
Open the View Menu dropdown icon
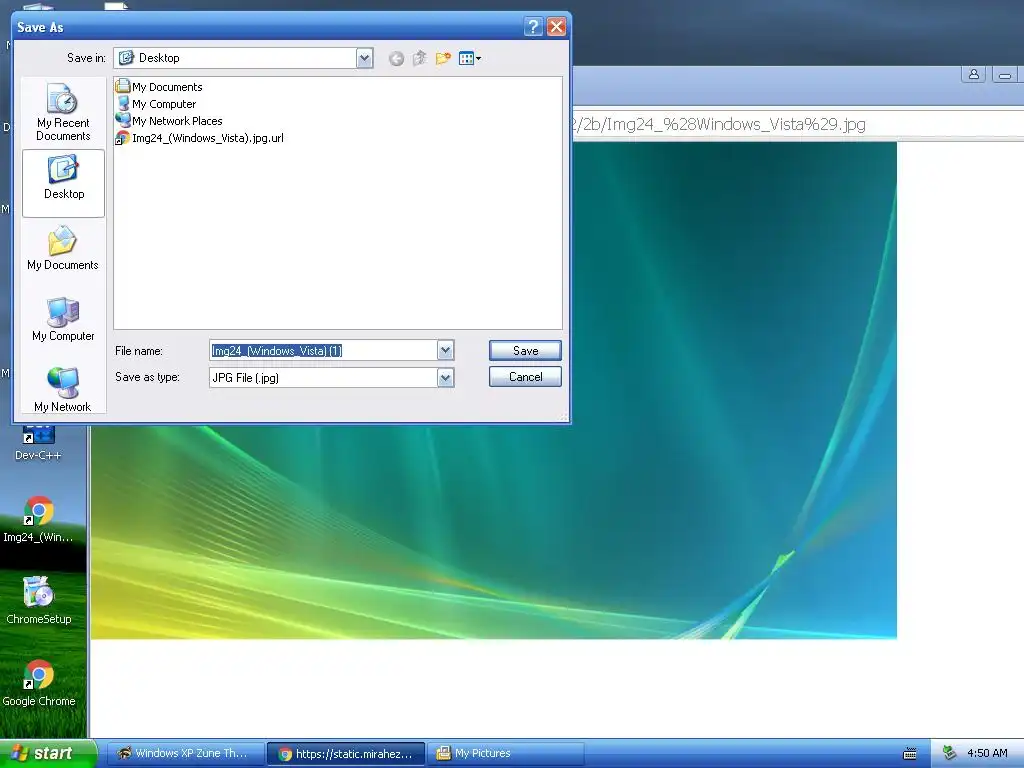coord(470,58)
